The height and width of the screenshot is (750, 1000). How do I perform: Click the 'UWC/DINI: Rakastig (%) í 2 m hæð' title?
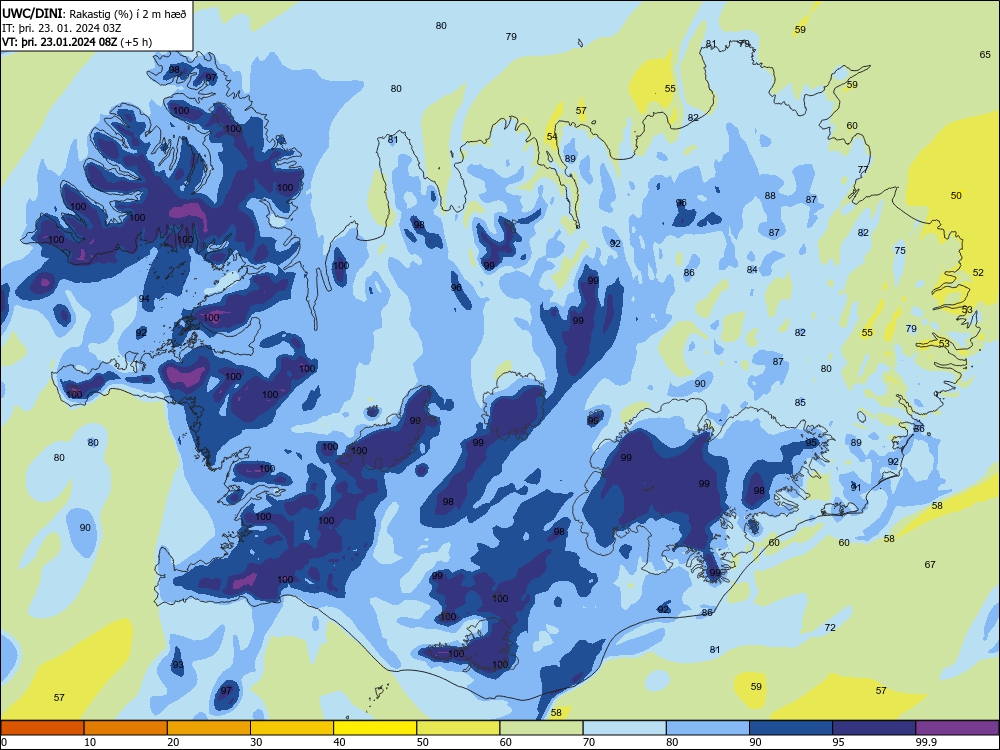coord(94,13)
